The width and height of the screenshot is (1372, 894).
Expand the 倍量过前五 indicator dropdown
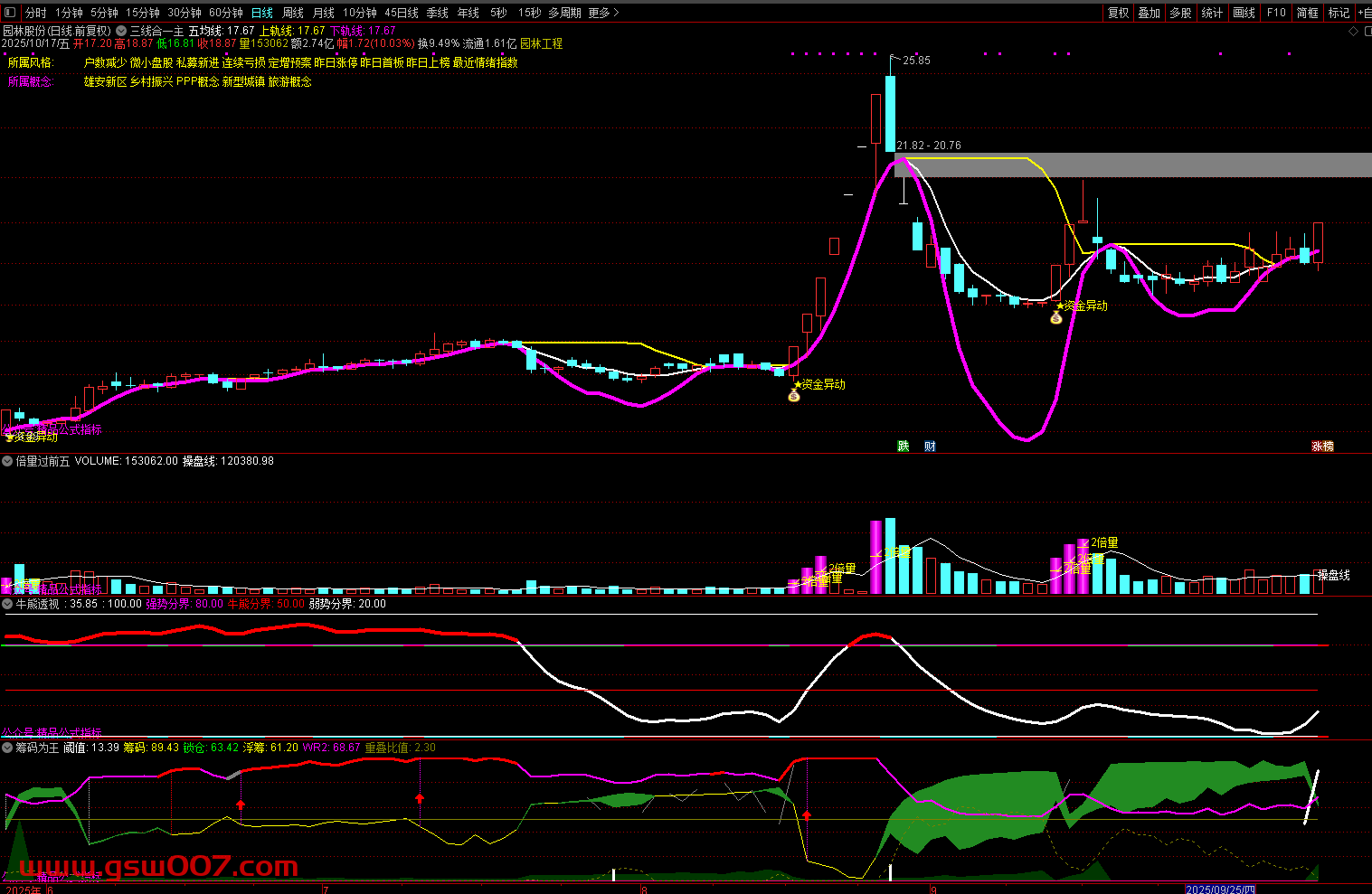[x=7, y=461]
